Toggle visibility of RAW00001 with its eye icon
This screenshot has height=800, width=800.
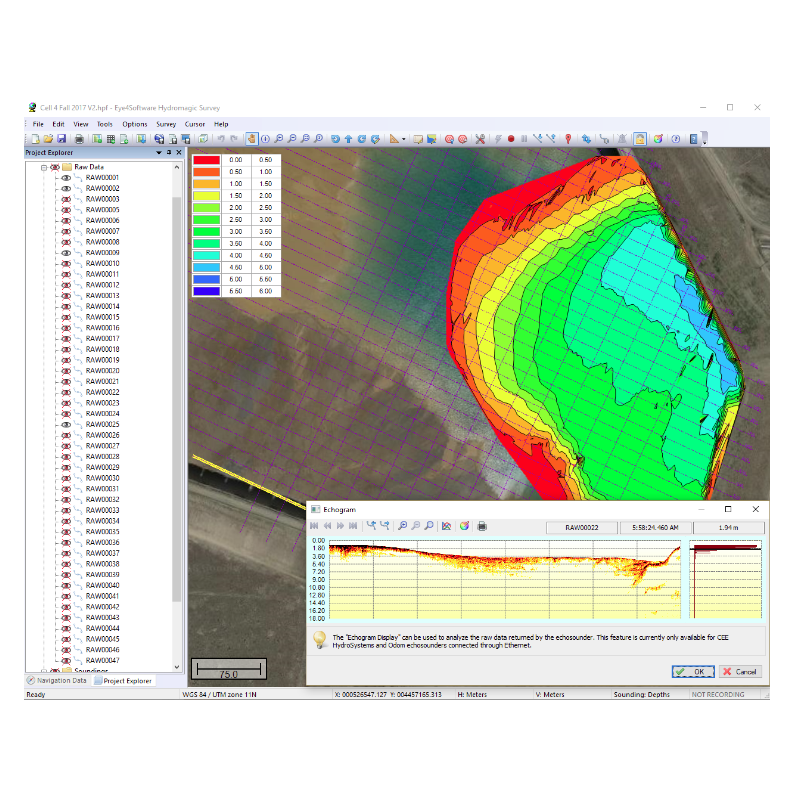coord(66,178)
